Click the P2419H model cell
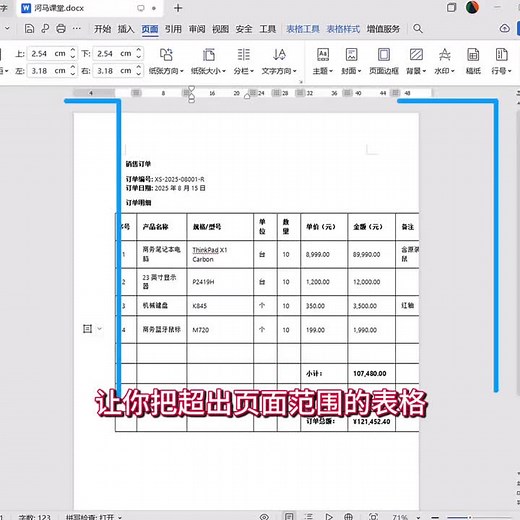Viewport: 520px width, 520px height. (x=220, y=282)
